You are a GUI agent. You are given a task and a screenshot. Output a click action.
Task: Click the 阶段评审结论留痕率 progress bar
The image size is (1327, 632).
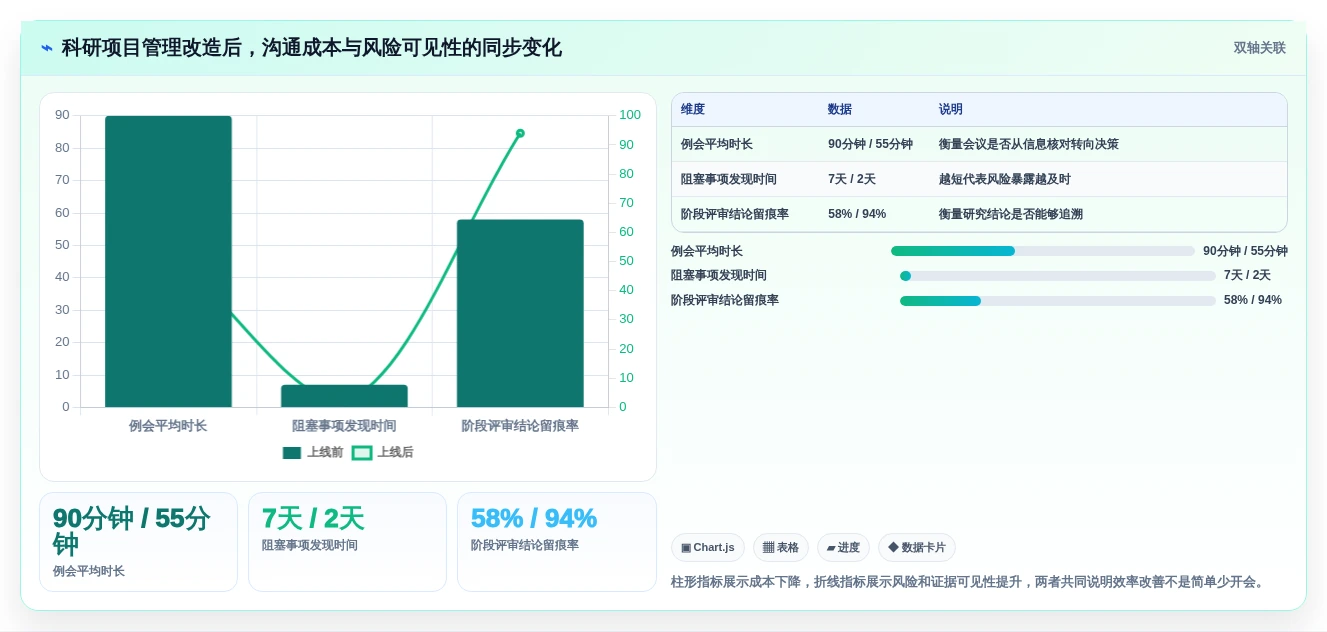click(1058, 301)
